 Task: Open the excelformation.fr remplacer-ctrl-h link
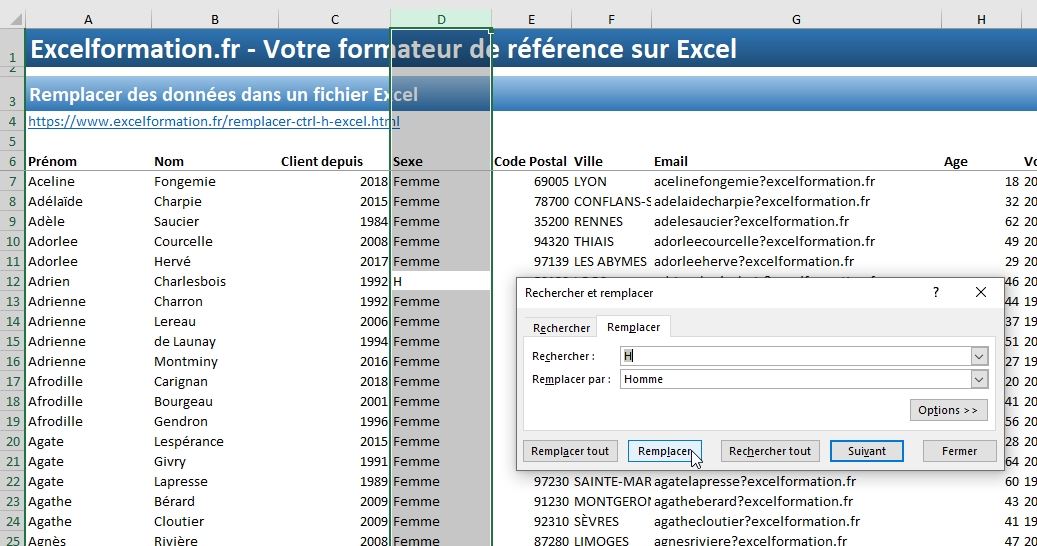click(214, 122)
